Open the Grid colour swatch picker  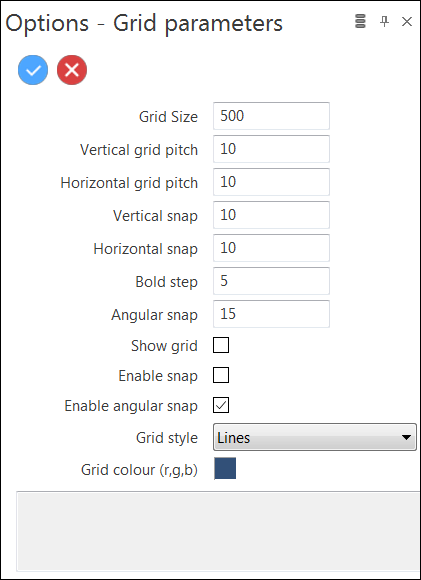[225, 468]
